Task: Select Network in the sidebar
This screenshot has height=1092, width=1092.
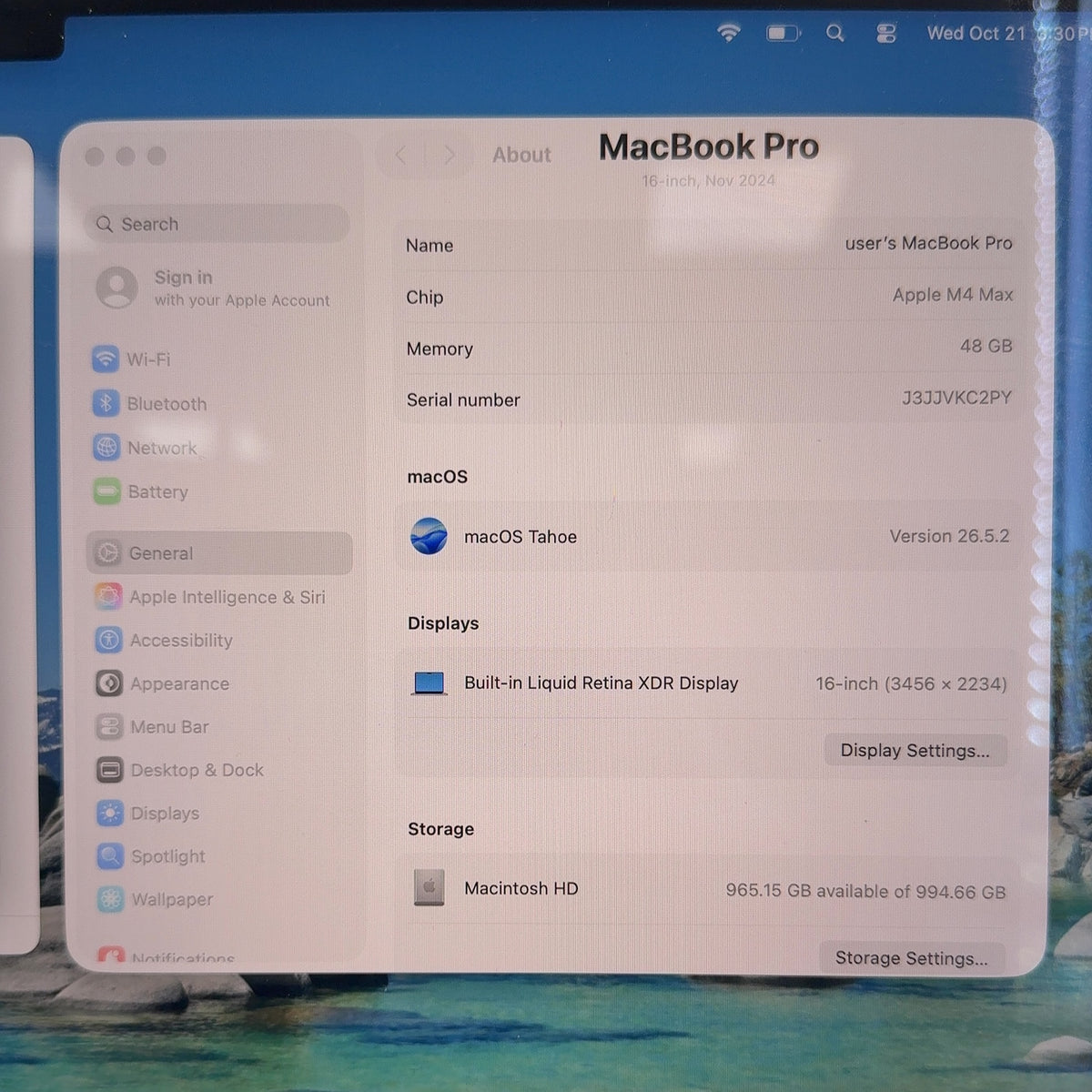Action: point(146,447)
